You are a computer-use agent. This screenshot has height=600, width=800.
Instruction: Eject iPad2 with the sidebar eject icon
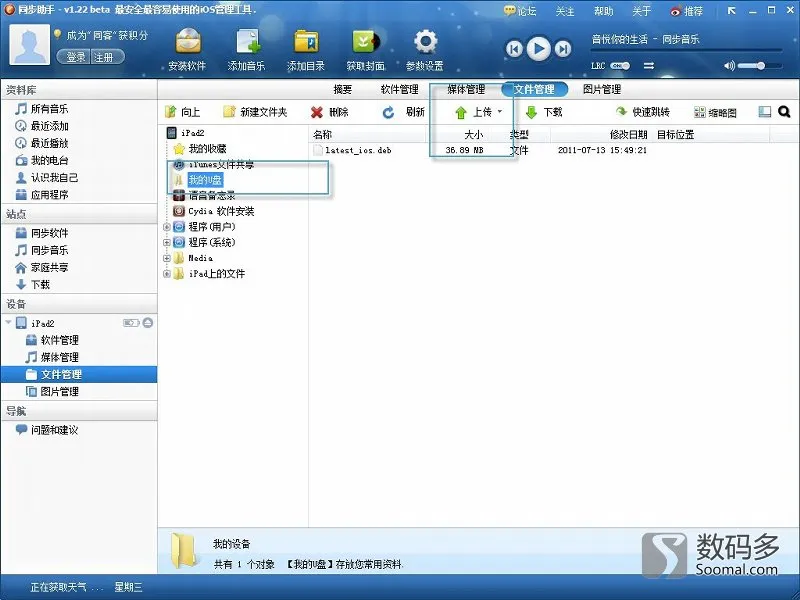click(x=148, y=322)
